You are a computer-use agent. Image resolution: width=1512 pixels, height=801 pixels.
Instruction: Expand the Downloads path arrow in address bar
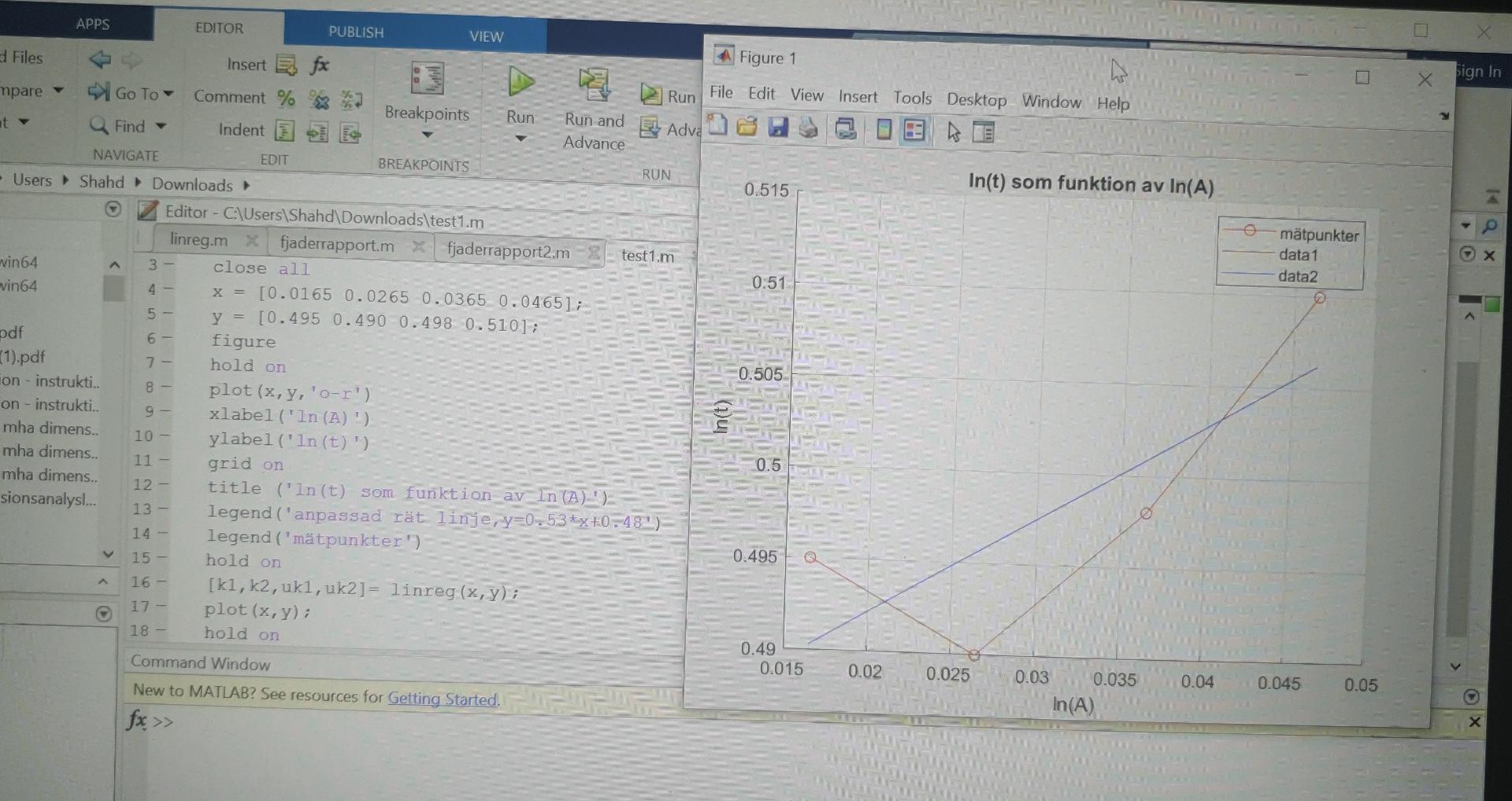pyautogui.click(x=246, y=186)
